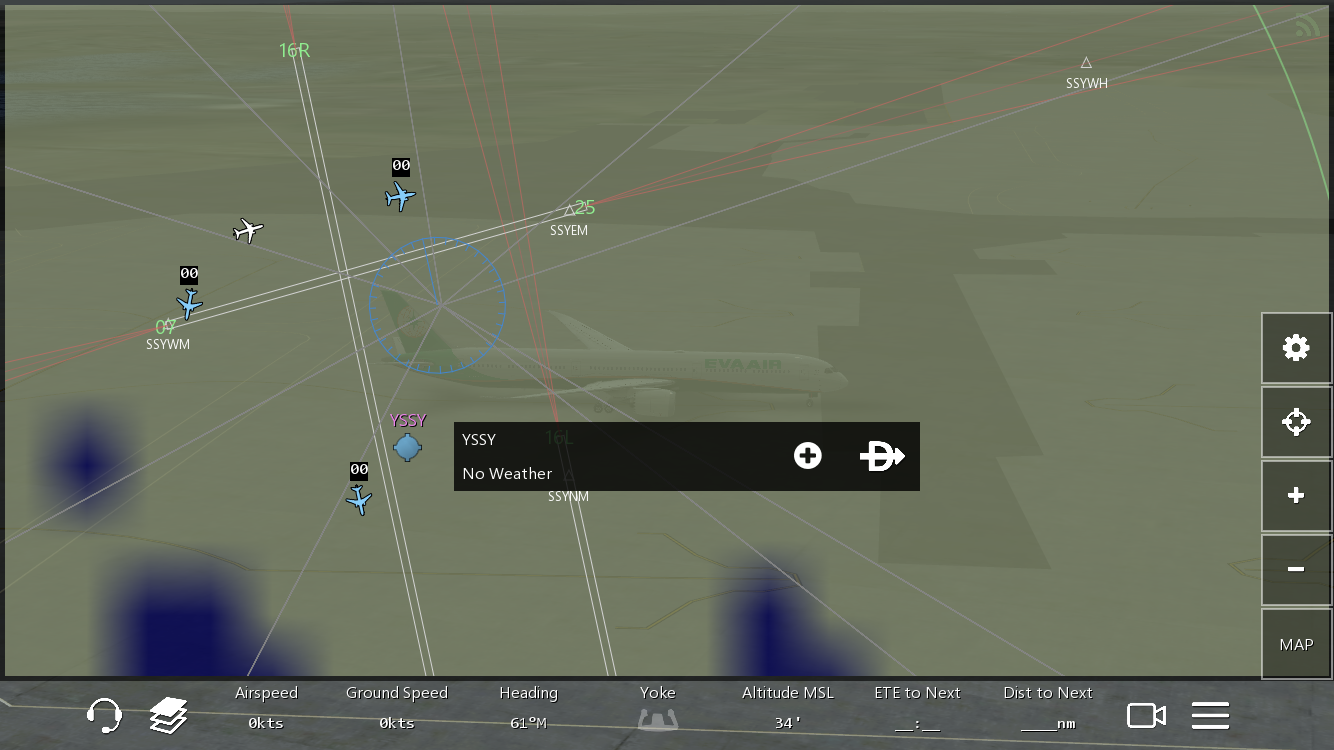Add YSSY to flight plan with plus icon
Viewport: 1334px width, 750px height.
tap(808, 456)
